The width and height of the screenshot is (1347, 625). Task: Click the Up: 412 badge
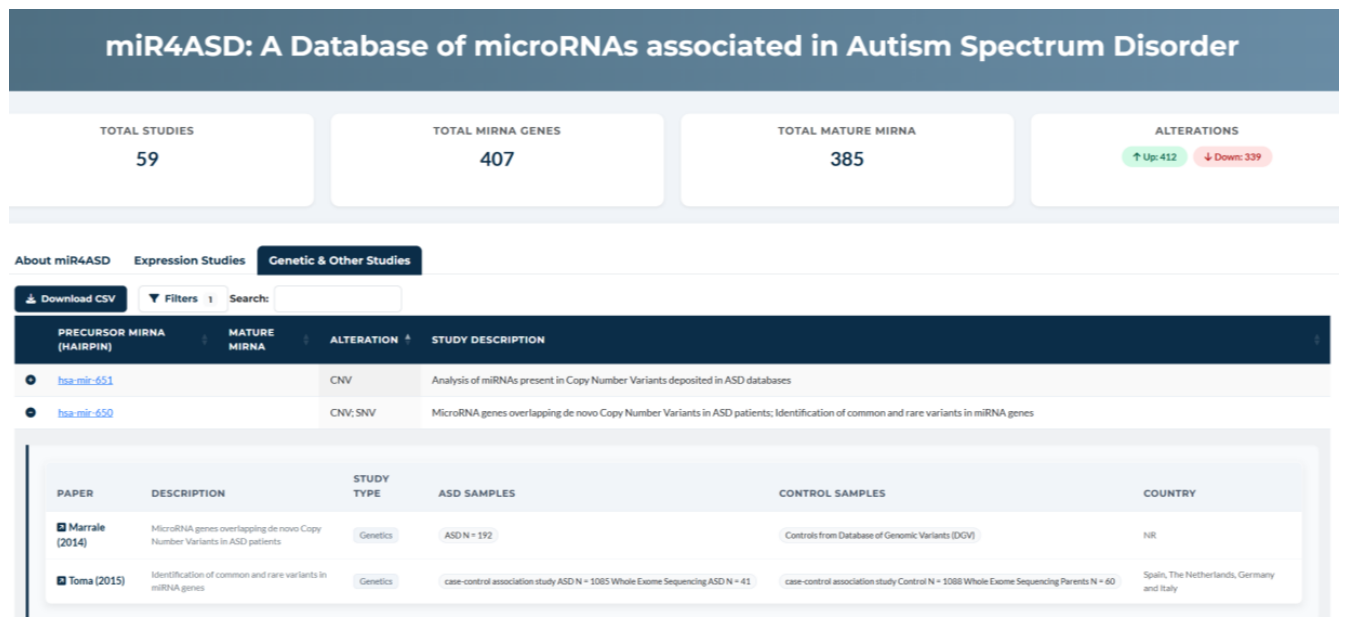(1154, 157)
